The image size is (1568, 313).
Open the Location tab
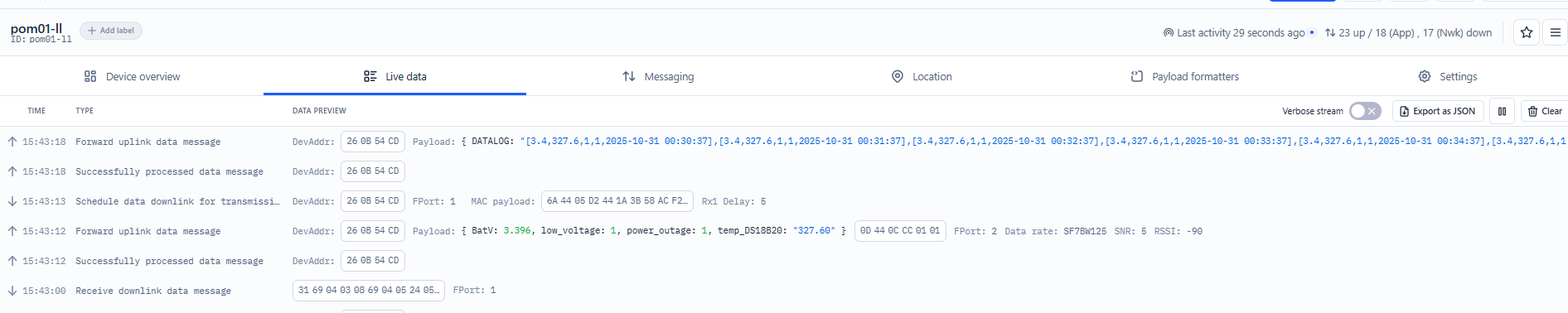coord(921,76)
